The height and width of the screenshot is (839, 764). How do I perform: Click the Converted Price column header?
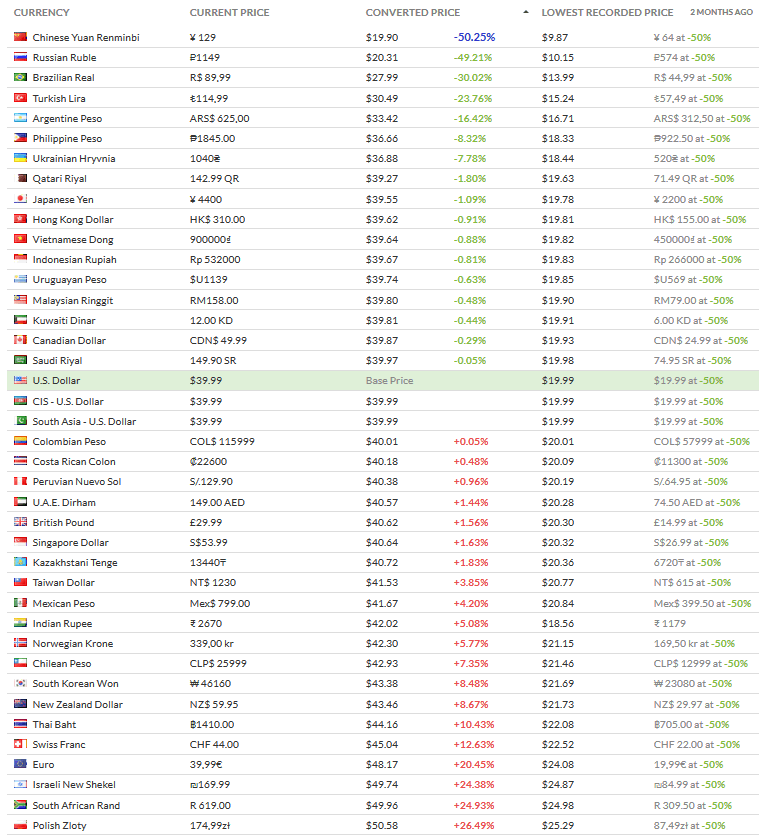pyautogui.click(x=413, y=13)
